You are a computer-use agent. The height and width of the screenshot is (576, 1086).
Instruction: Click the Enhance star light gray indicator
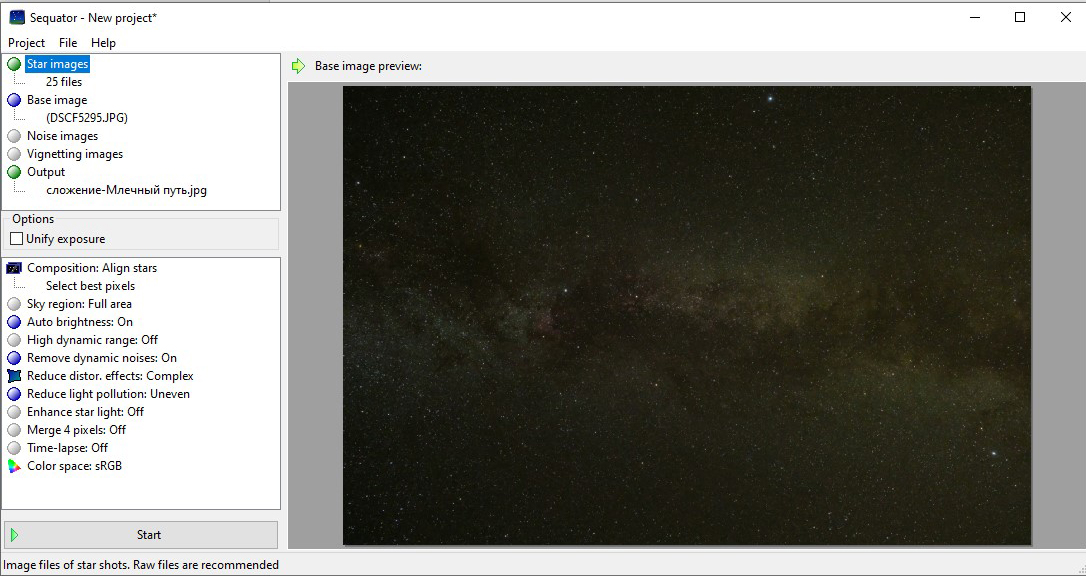(14, 412)
